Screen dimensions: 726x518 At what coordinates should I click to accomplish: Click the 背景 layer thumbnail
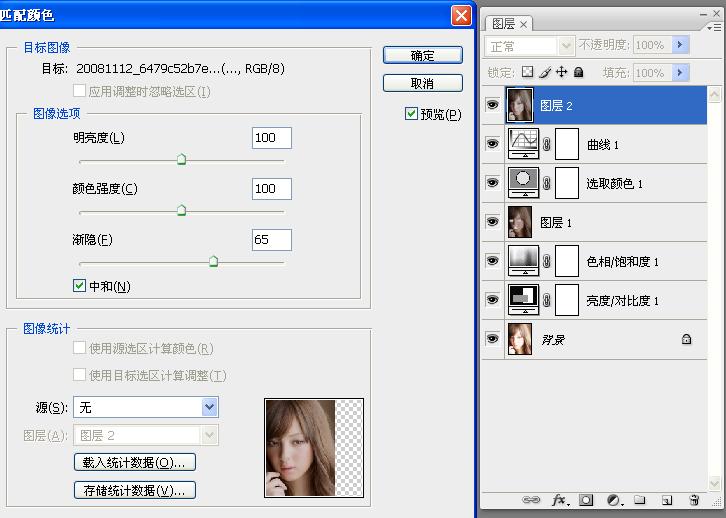[x=520, y=339]
